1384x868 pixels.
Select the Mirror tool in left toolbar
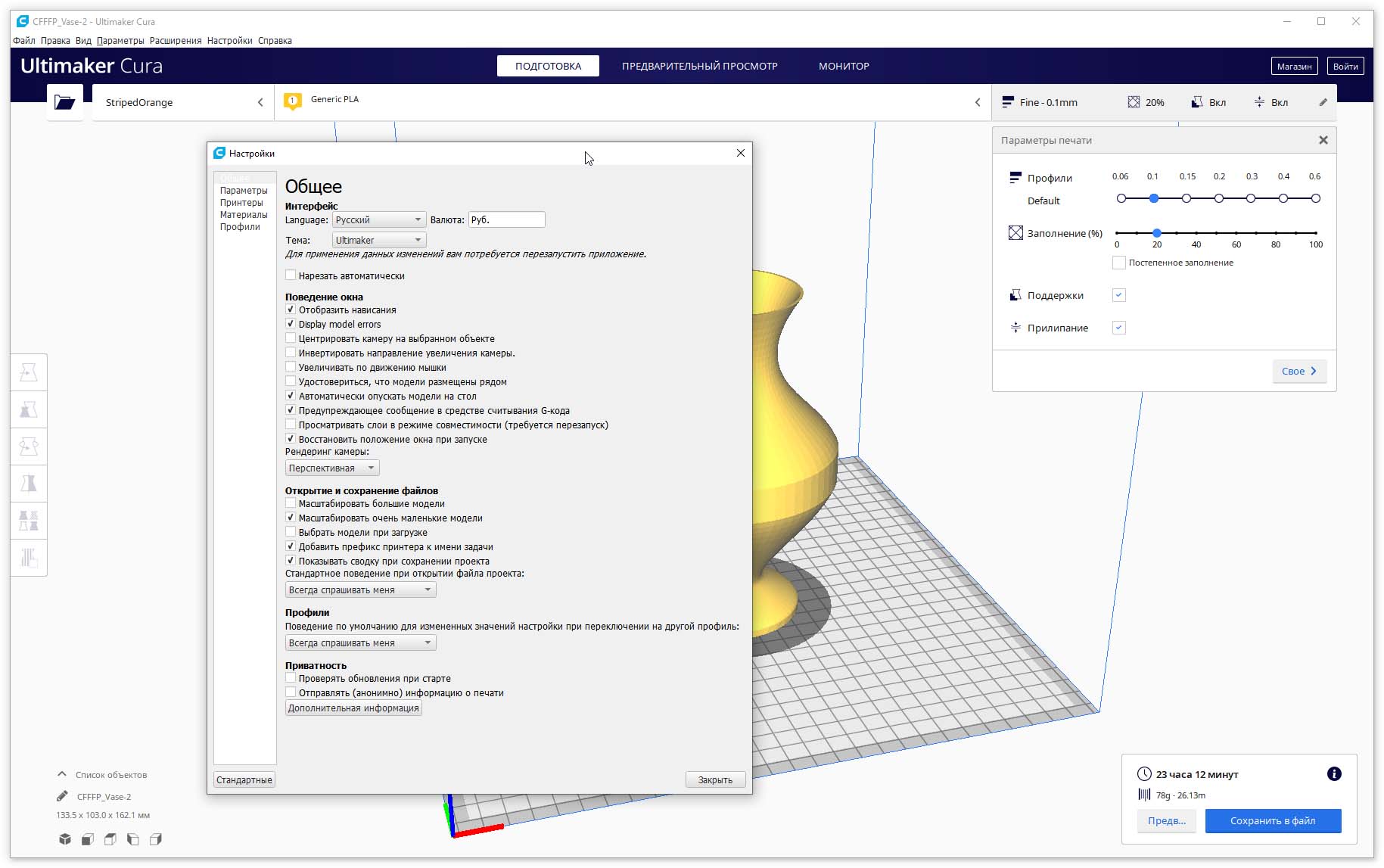[x=29, y=484]
